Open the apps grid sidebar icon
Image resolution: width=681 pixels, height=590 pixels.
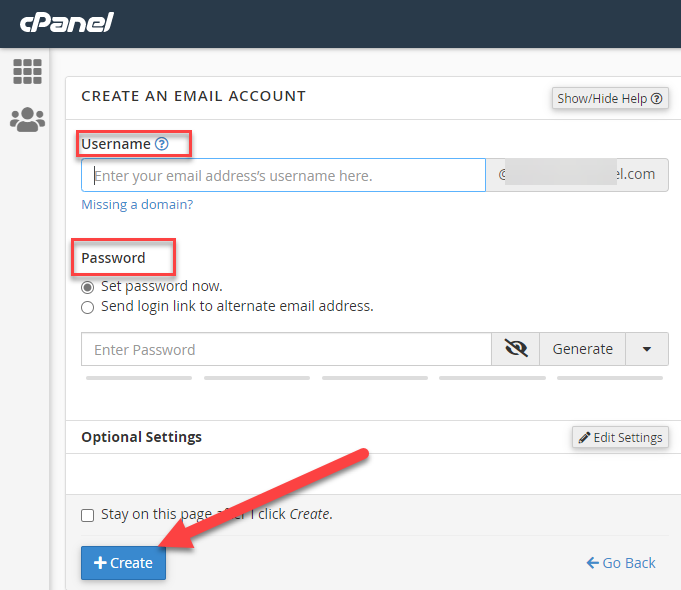[x=27, y=71]
